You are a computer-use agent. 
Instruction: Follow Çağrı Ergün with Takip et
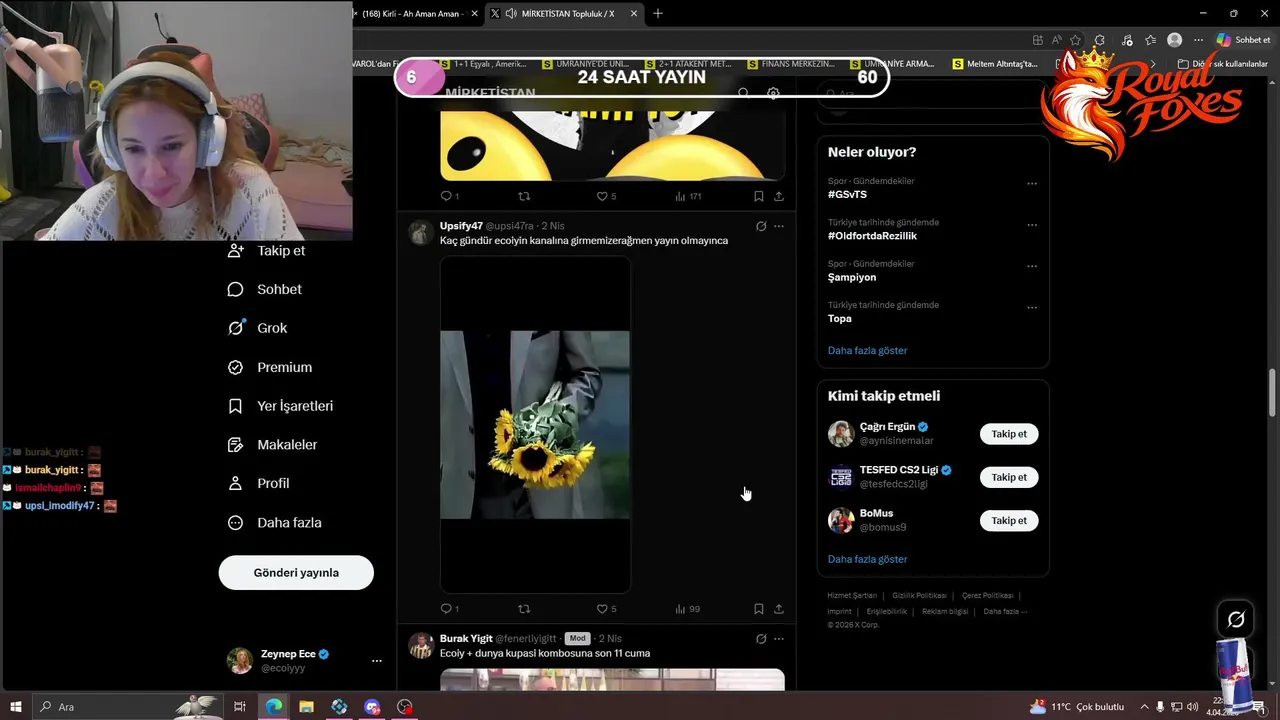tap(1009, 434)
